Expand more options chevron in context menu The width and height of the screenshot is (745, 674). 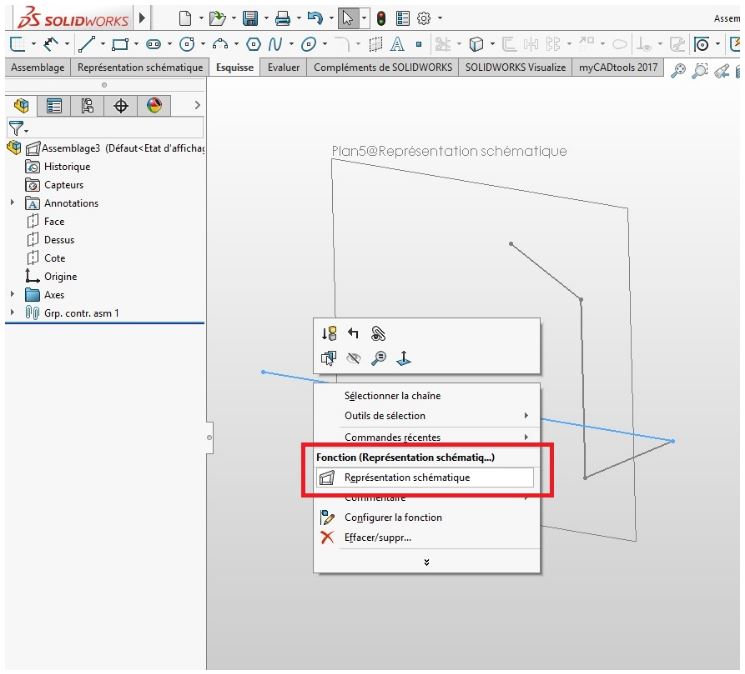(427, 562)
